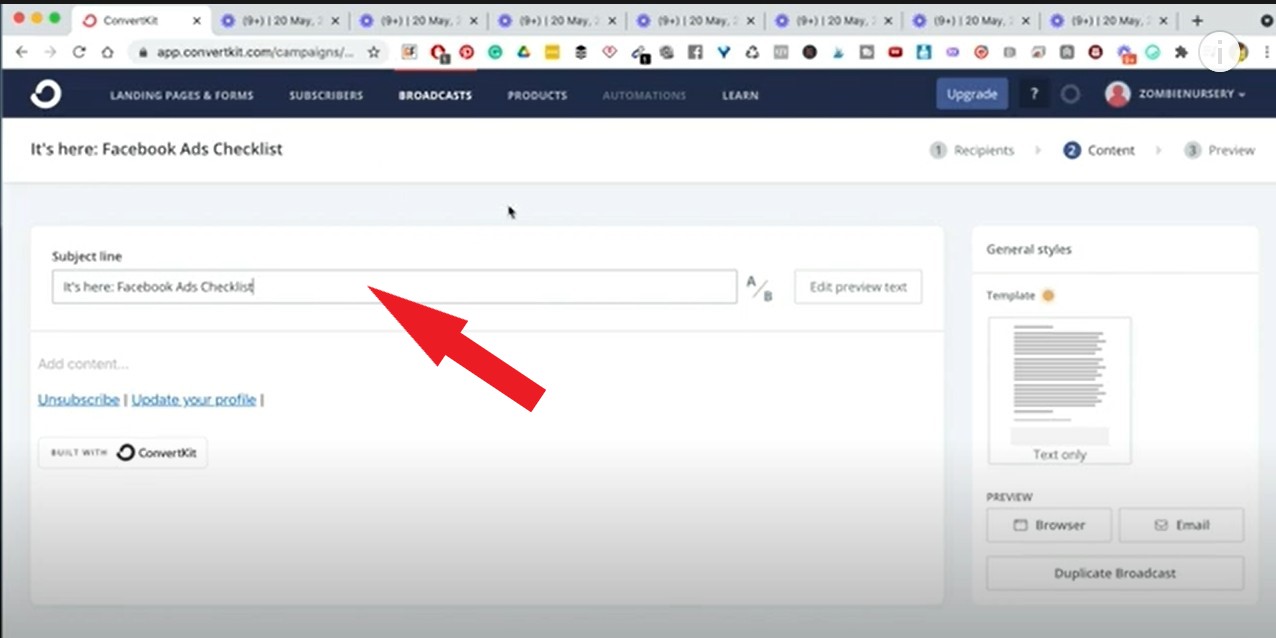1276x638 pixels.
Task: Click the ZOMBIENURSERY profile avatar
Action: pos(1118,93)
